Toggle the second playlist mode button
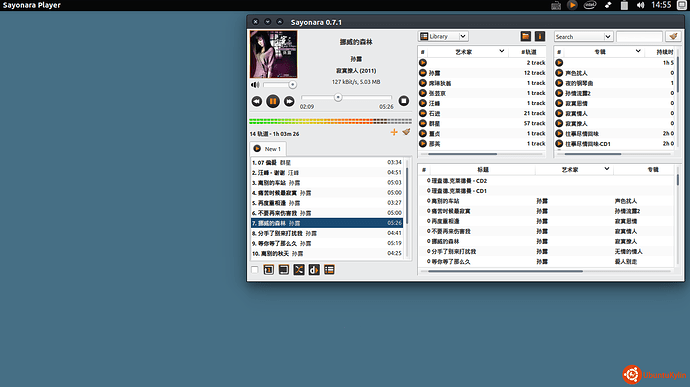Image resolution: width=690 pixels, height=387 pixels. point(284,269)
